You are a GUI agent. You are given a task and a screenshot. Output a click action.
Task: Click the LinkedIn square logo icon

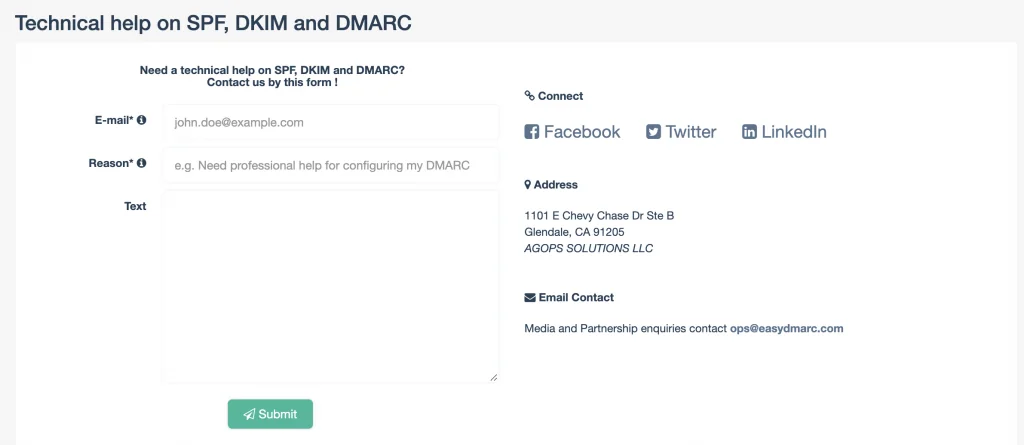pos(749,132)
